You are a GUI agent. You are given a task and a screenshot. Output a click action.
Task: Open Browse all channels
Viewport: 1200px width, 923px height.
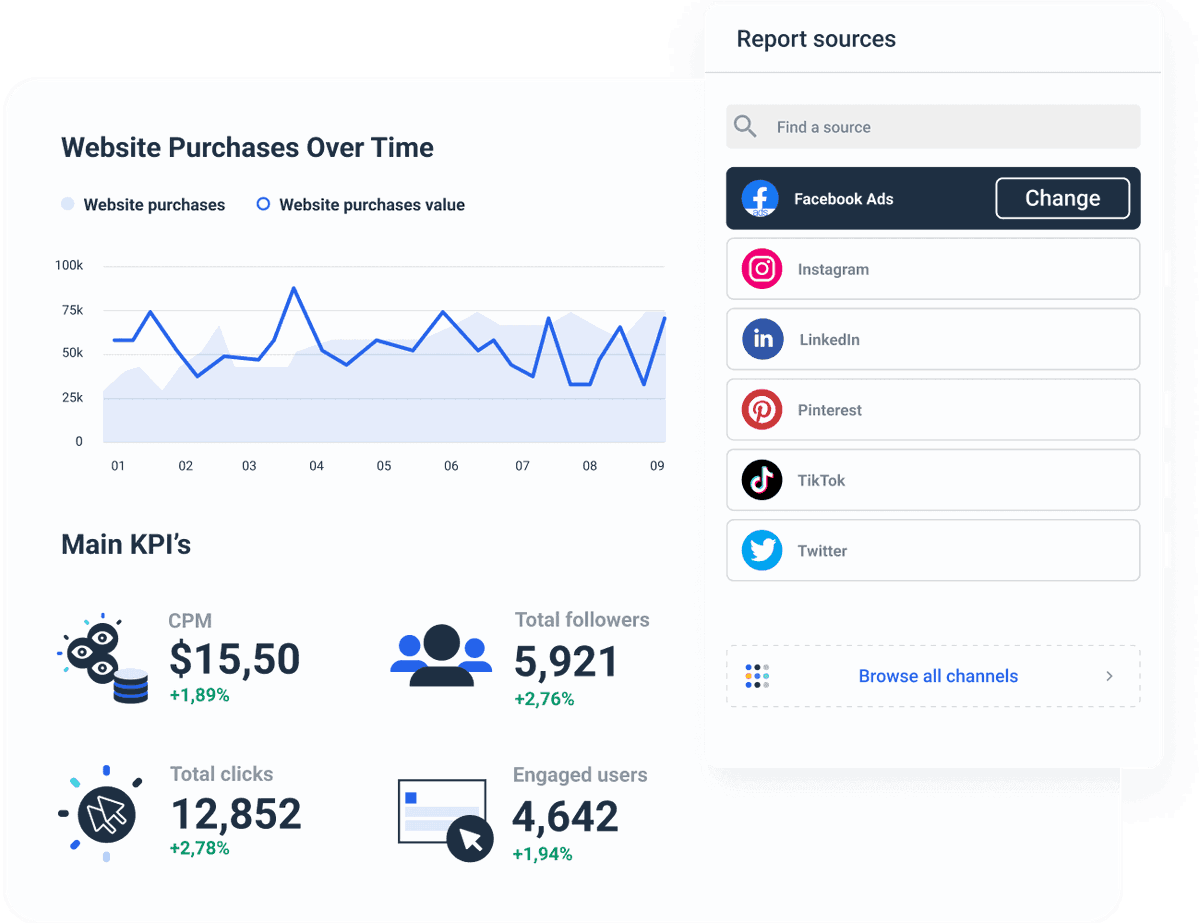tap(938, 676)
